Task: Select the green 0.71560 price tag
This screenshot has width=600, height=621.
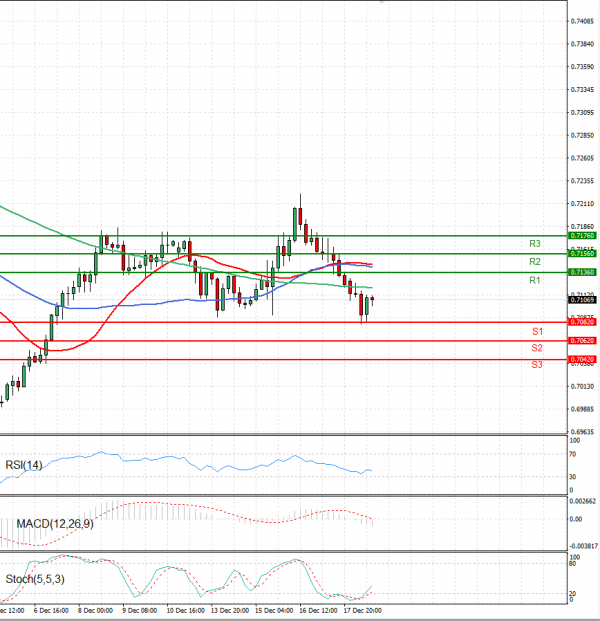Action: tap(582, 253)
